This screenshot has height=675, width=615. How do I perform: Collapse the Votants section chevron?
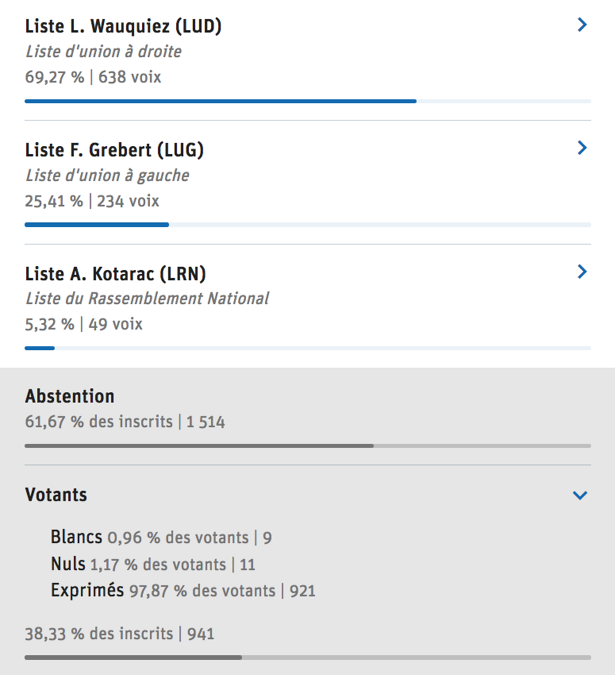580,495
